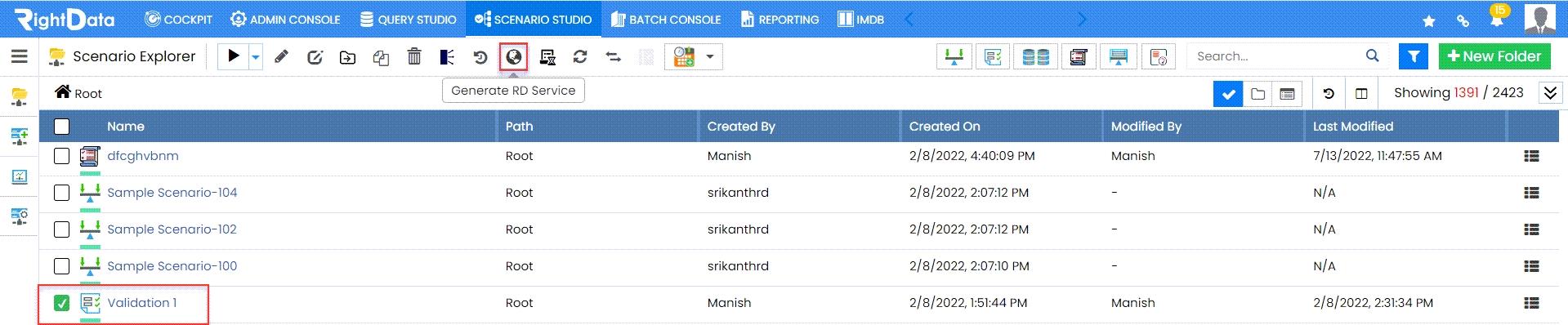This screenshot has height=325, width=1568.
Task: Run the selected scenario with play button
Action: click(234, 56)
